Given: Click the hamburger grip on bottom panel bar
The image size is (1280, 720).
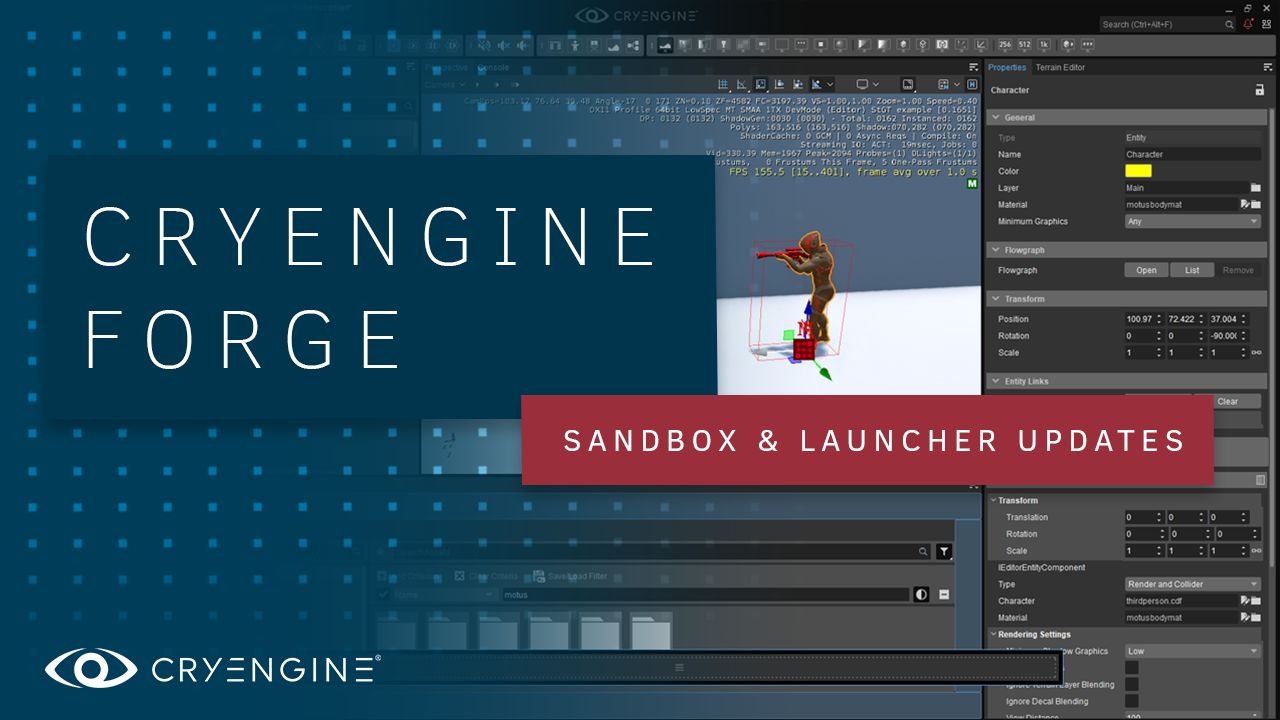Looking at the screenshot, I should pos(679,668).
